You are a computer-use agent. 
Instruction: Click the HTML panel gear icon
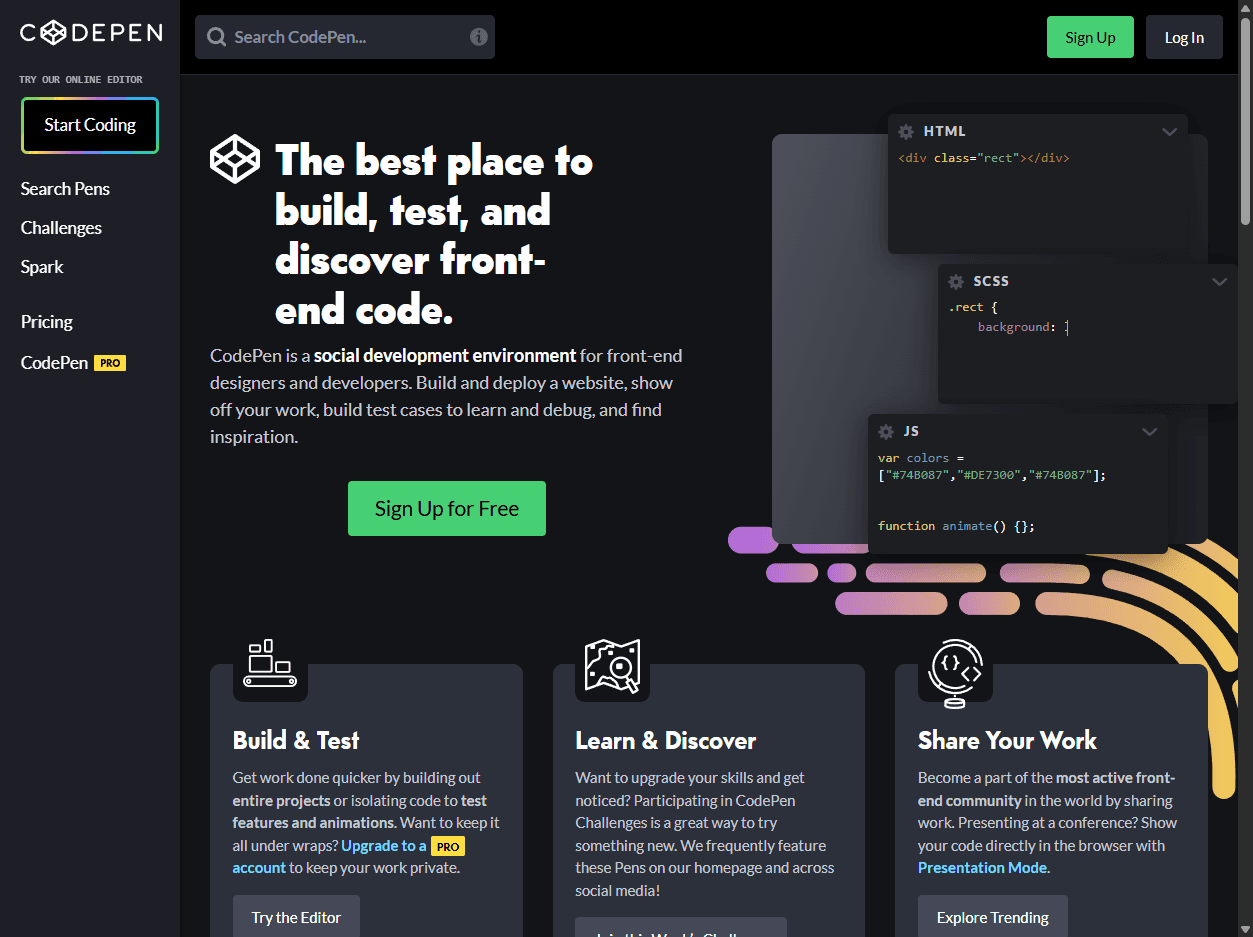906,132
